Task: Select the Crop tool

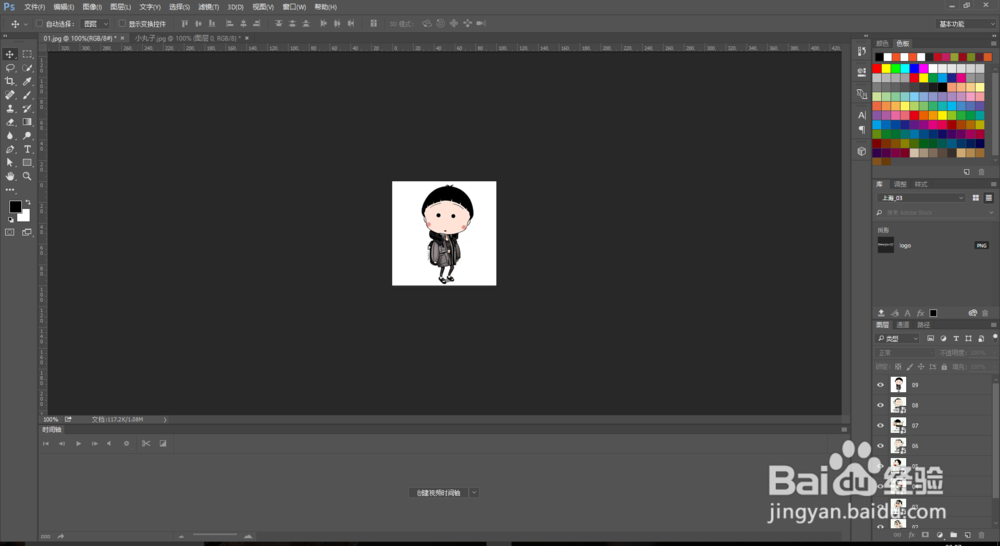Action: (x=10, y=81)
